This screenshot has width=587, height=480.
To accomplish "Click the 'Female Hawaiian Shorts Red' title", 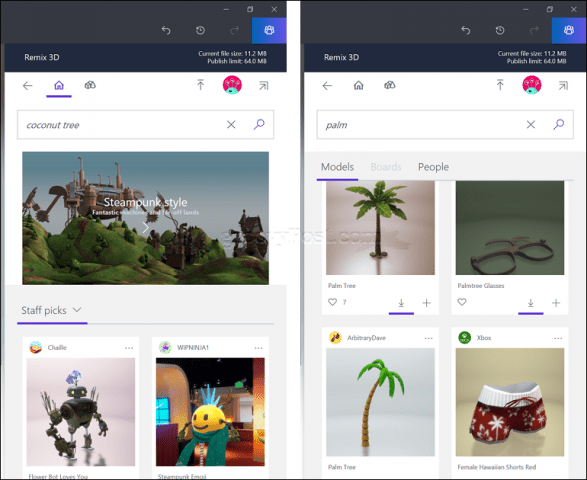I will coord(497,467).
